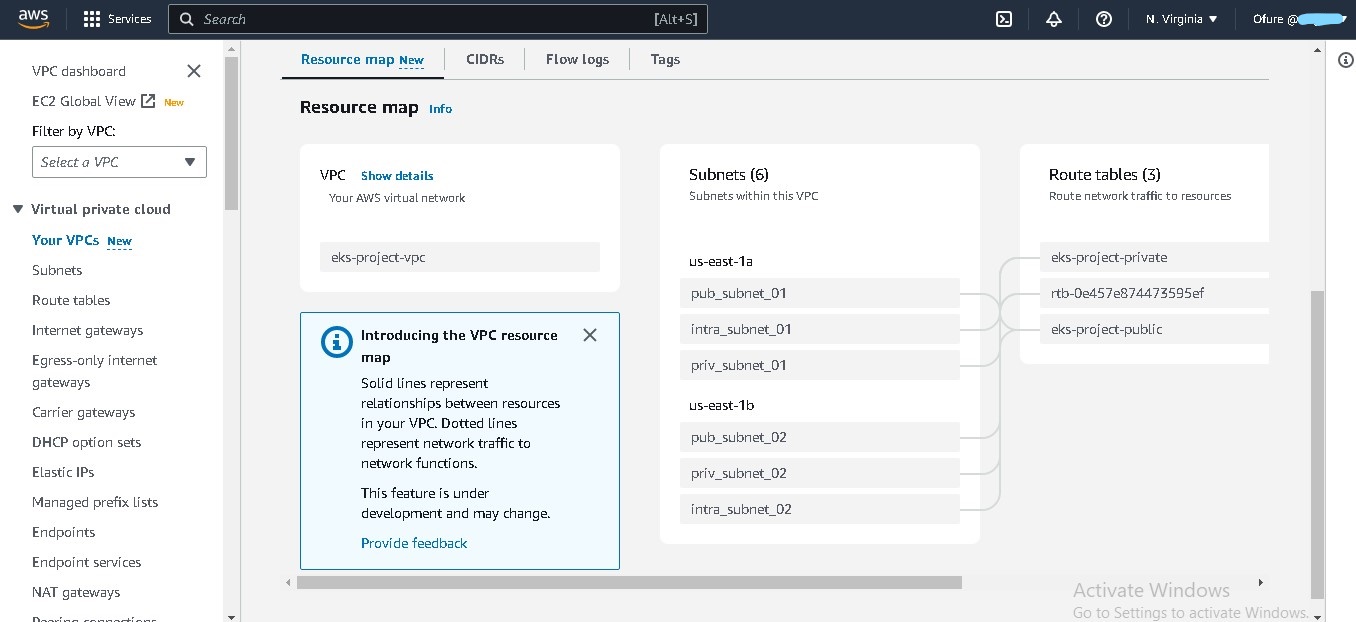
Task: Open the notifications bell
Action: (1054, 19)
